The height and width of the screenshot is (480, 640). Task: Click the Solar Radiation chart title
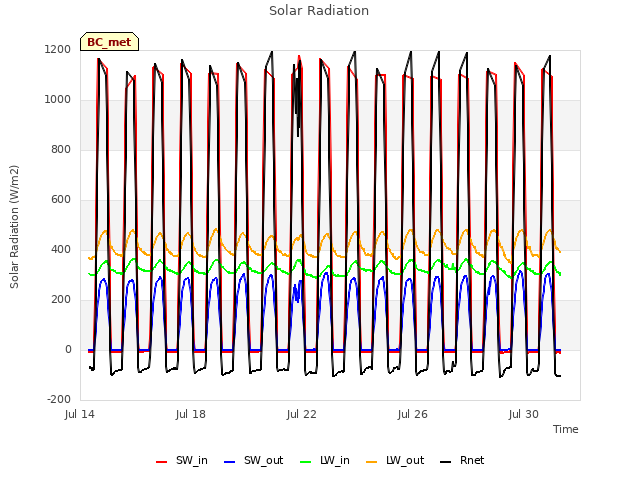click(x=319, y=11)
